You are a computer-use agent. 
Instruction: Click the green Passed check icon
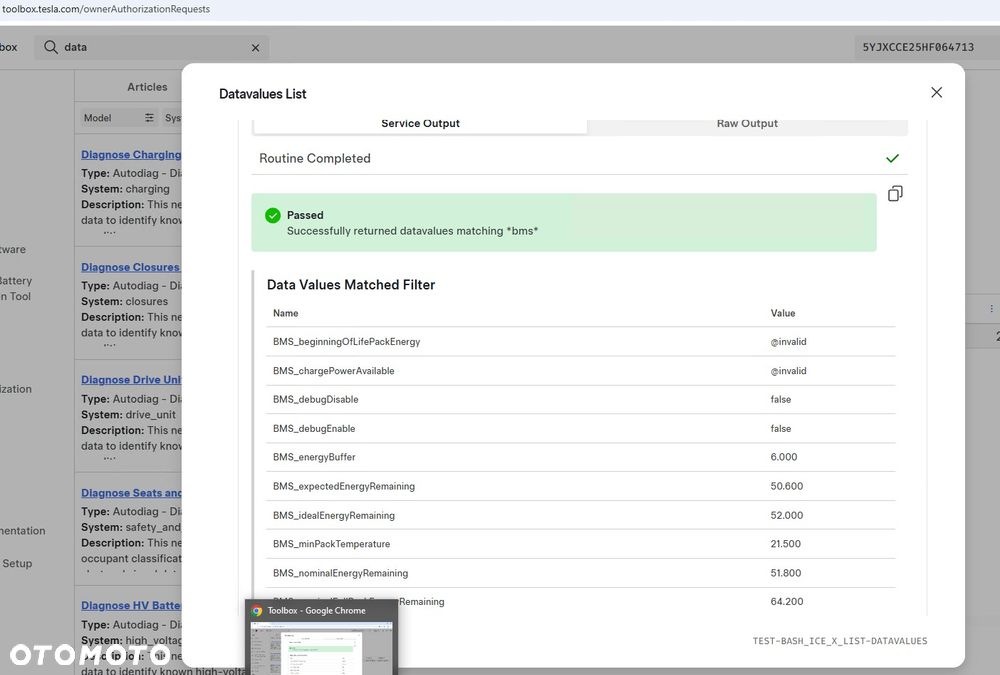273,216
